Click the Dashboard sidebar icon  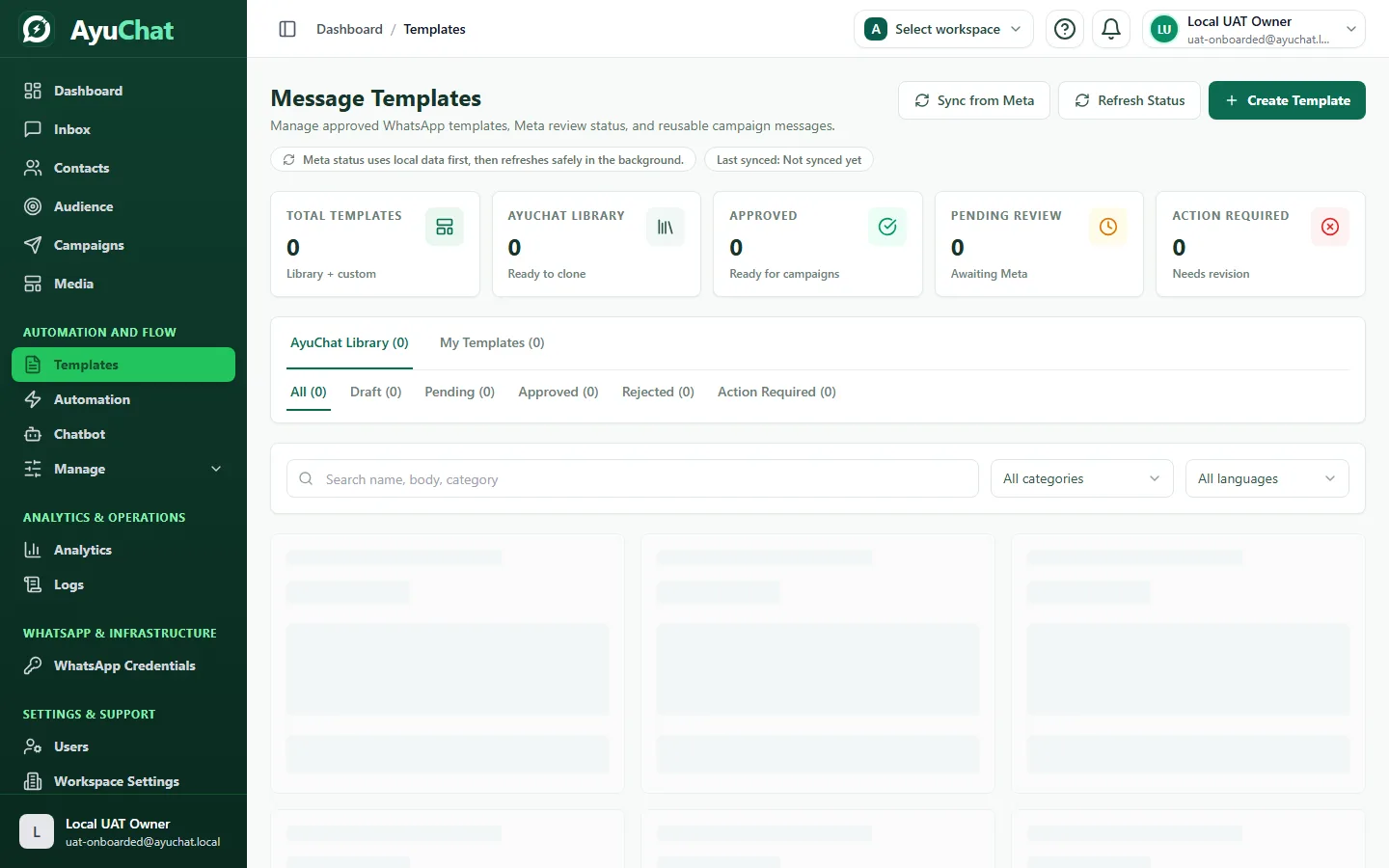[x=33, y=91]
